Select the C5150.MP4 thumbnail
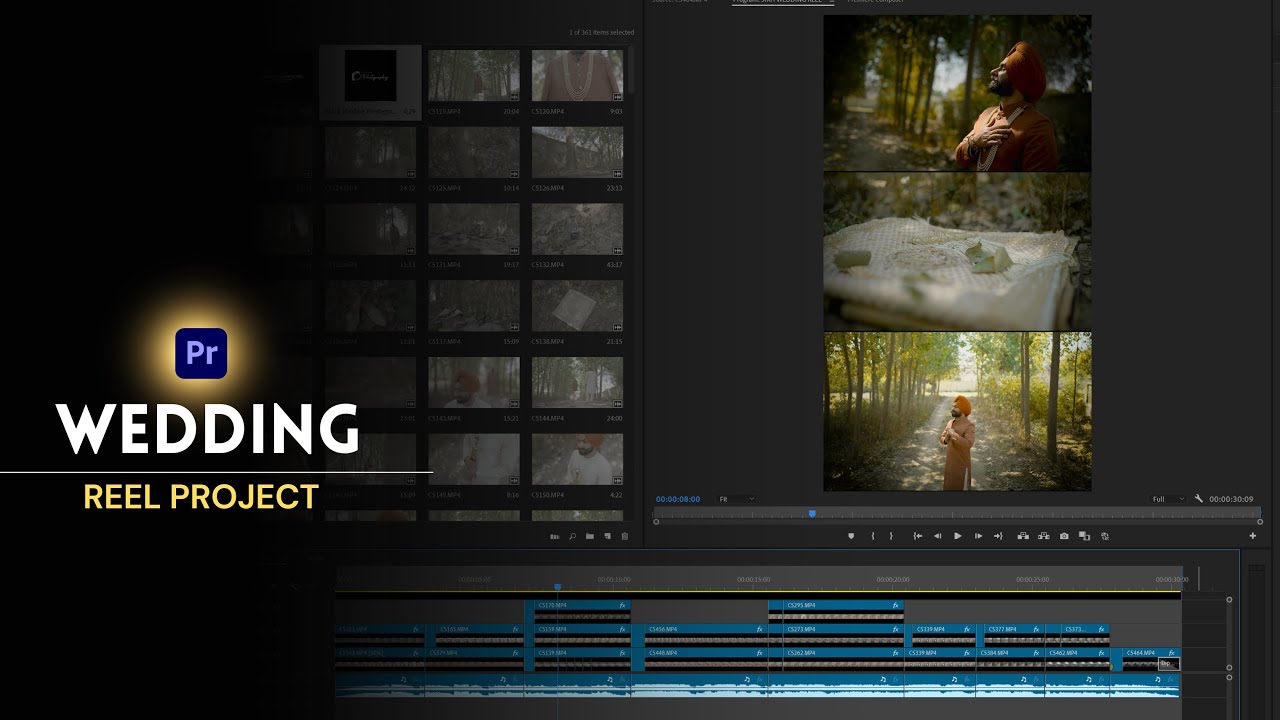Screen dimensions: 1280x720 pos(577,459)
